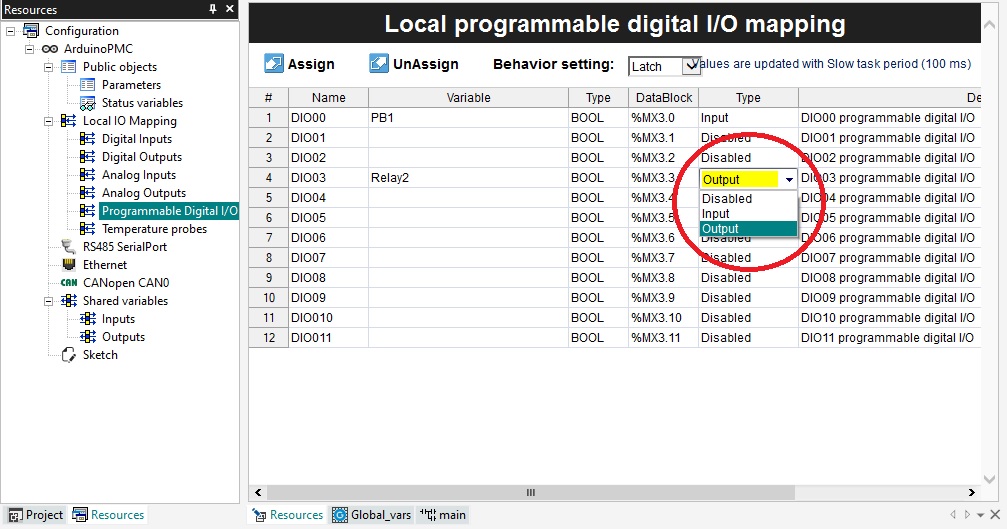Choose Output in the type dropdown list
The width and height of the screenshot is (1007, 531).
pyautogui.click(x=748, y=229)
